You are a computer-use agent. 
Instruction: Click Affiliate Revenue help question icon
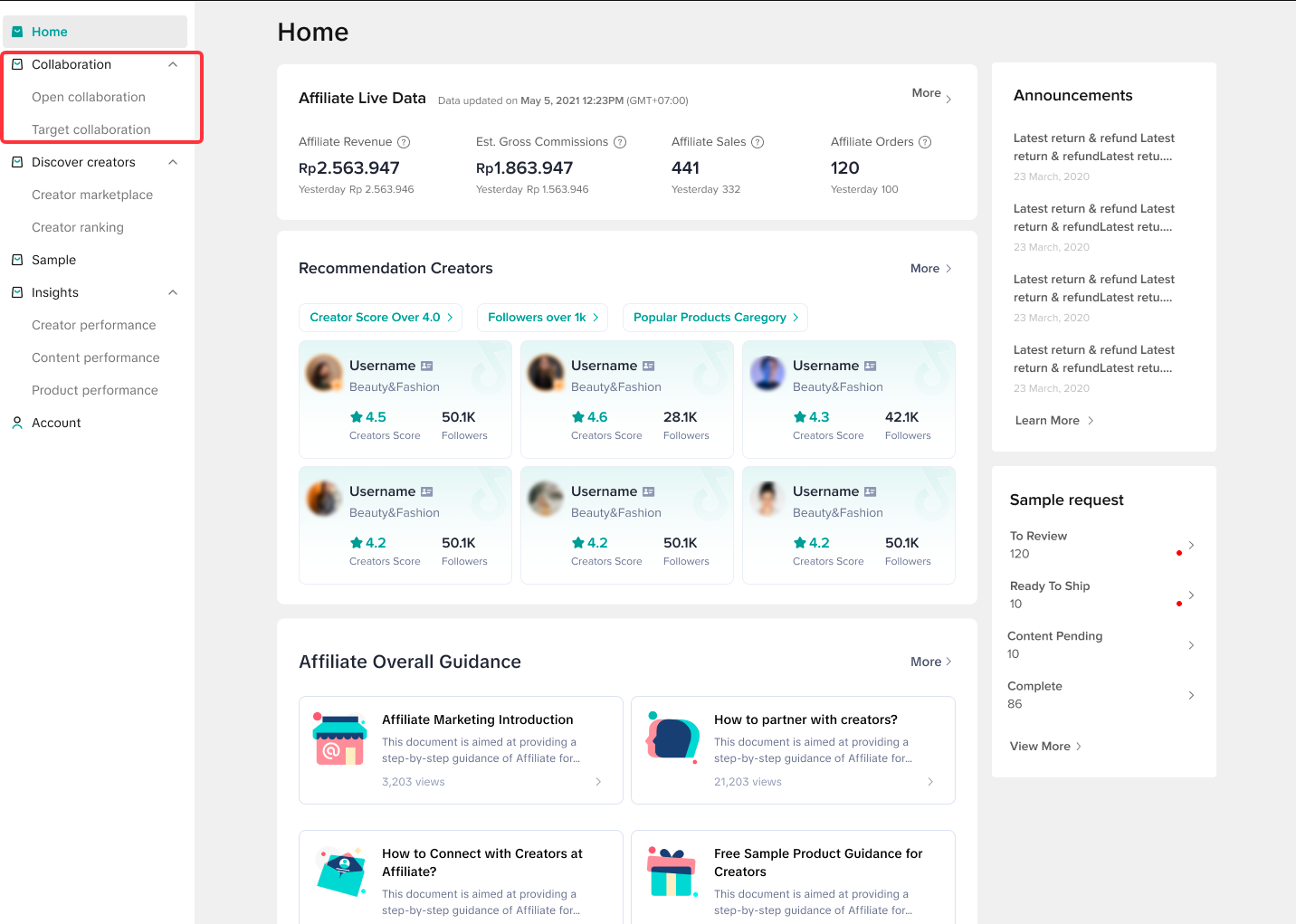404,142
